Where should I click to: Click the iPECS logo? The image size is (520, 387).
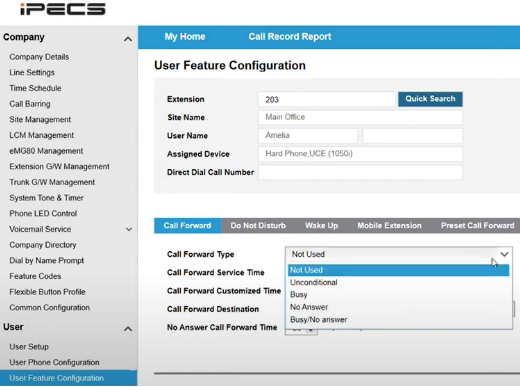(63, 9)
